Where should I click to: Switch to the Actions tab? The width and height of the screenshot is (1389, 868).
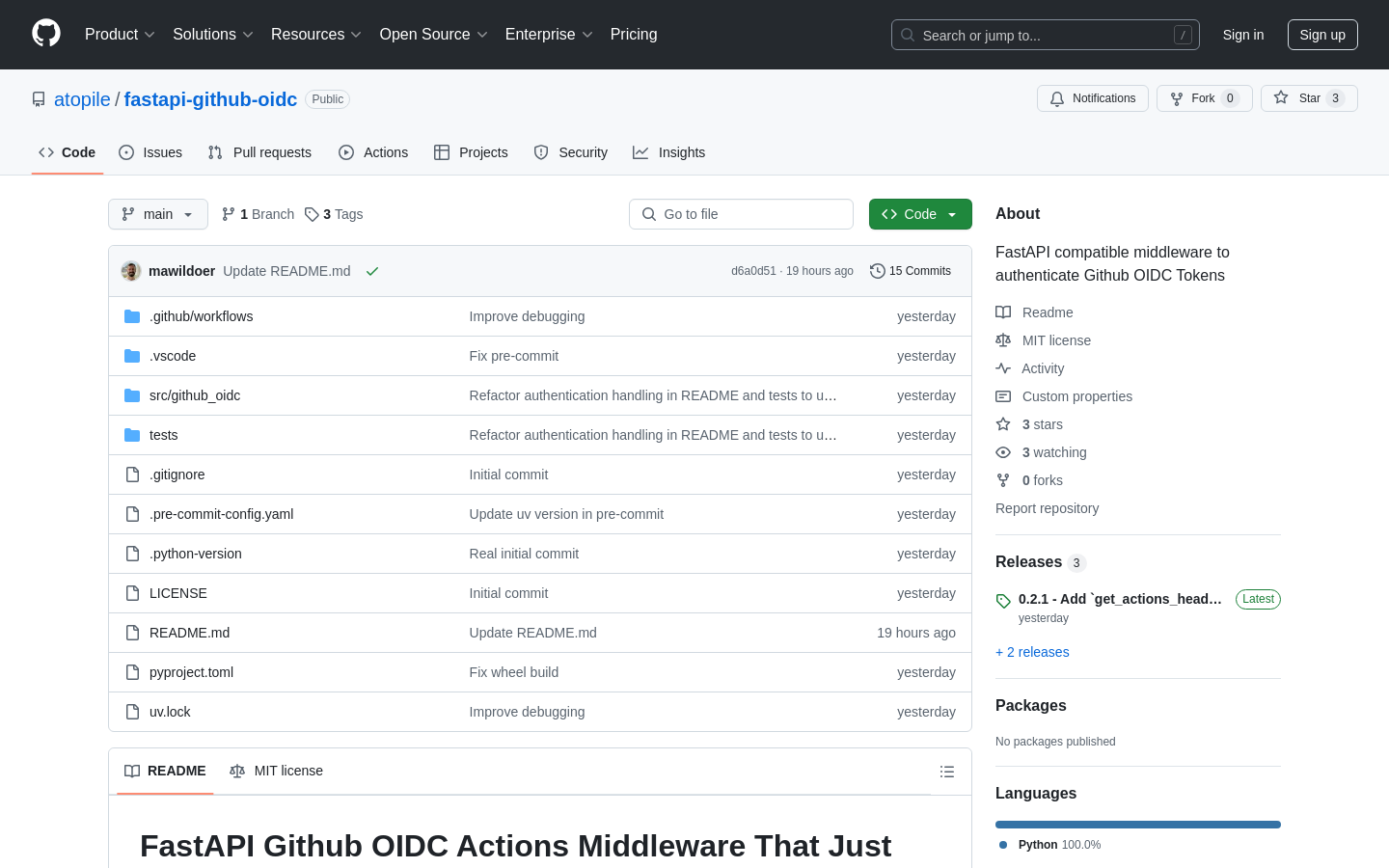tap(373, 152)
